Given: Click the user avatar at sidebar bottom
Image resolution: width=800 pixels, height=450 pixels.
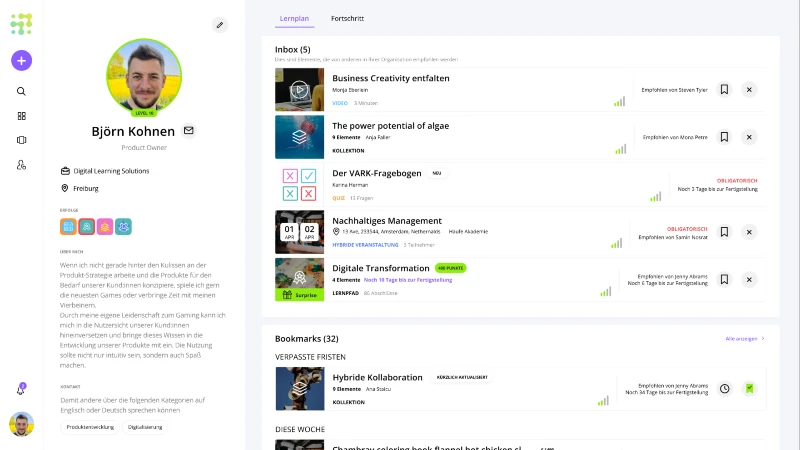Looking at the screenshot, I should click(21, 424).
